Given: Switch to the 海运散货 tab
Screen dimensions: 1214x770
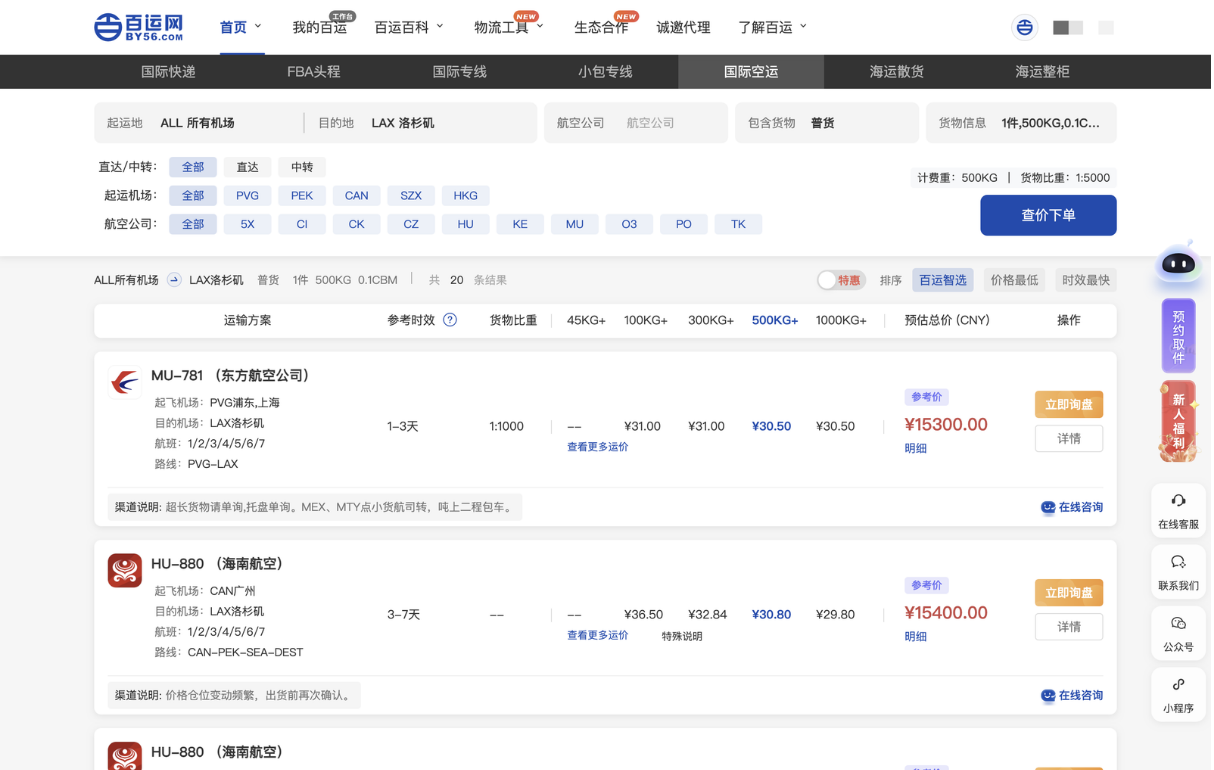Looking at the screenshot, I should click(896, 72).
